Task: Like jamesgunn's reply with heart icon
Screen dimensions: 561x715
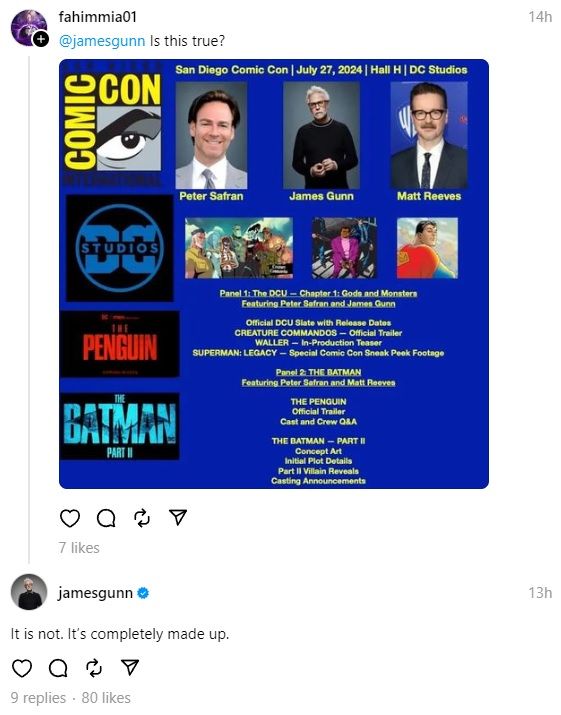Action: point(22,668)
